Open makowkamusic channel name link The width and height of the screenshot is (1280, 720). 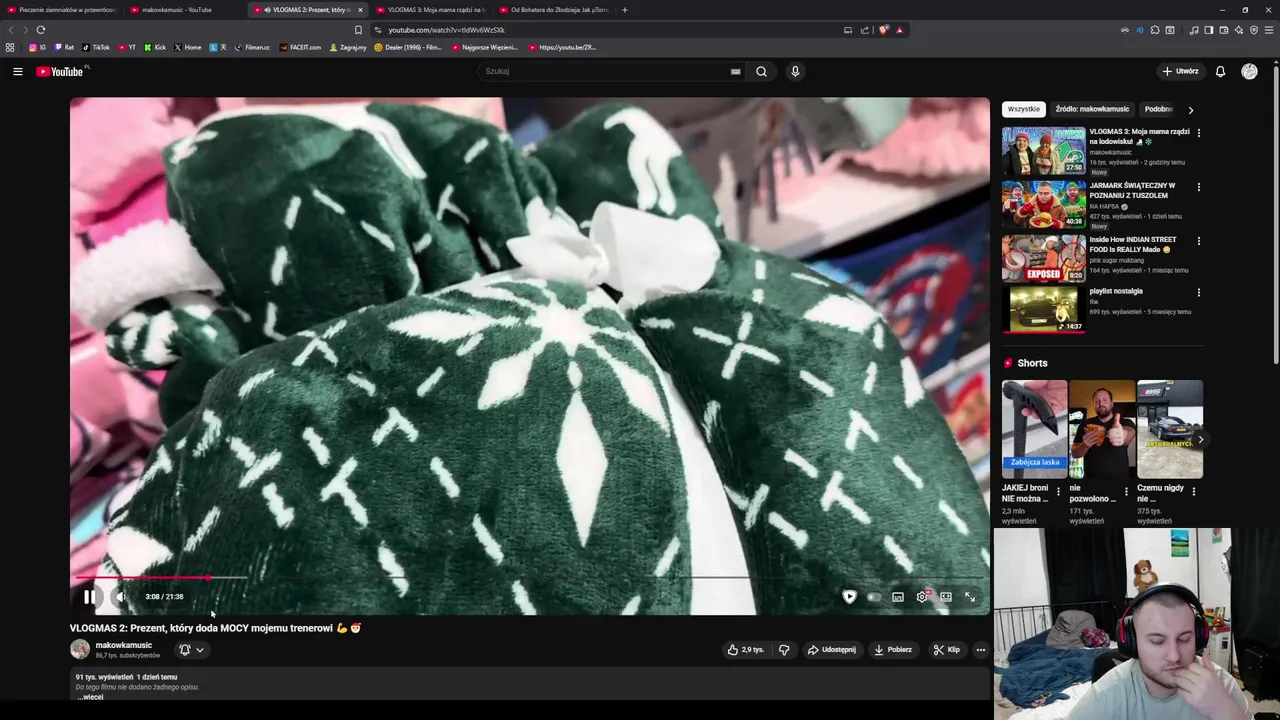tap(124, 645)
